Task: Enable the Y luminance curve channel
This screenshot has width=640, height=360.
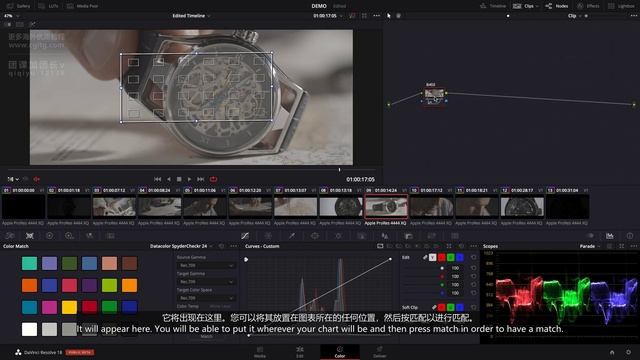Action: click(x=433, y=257)
